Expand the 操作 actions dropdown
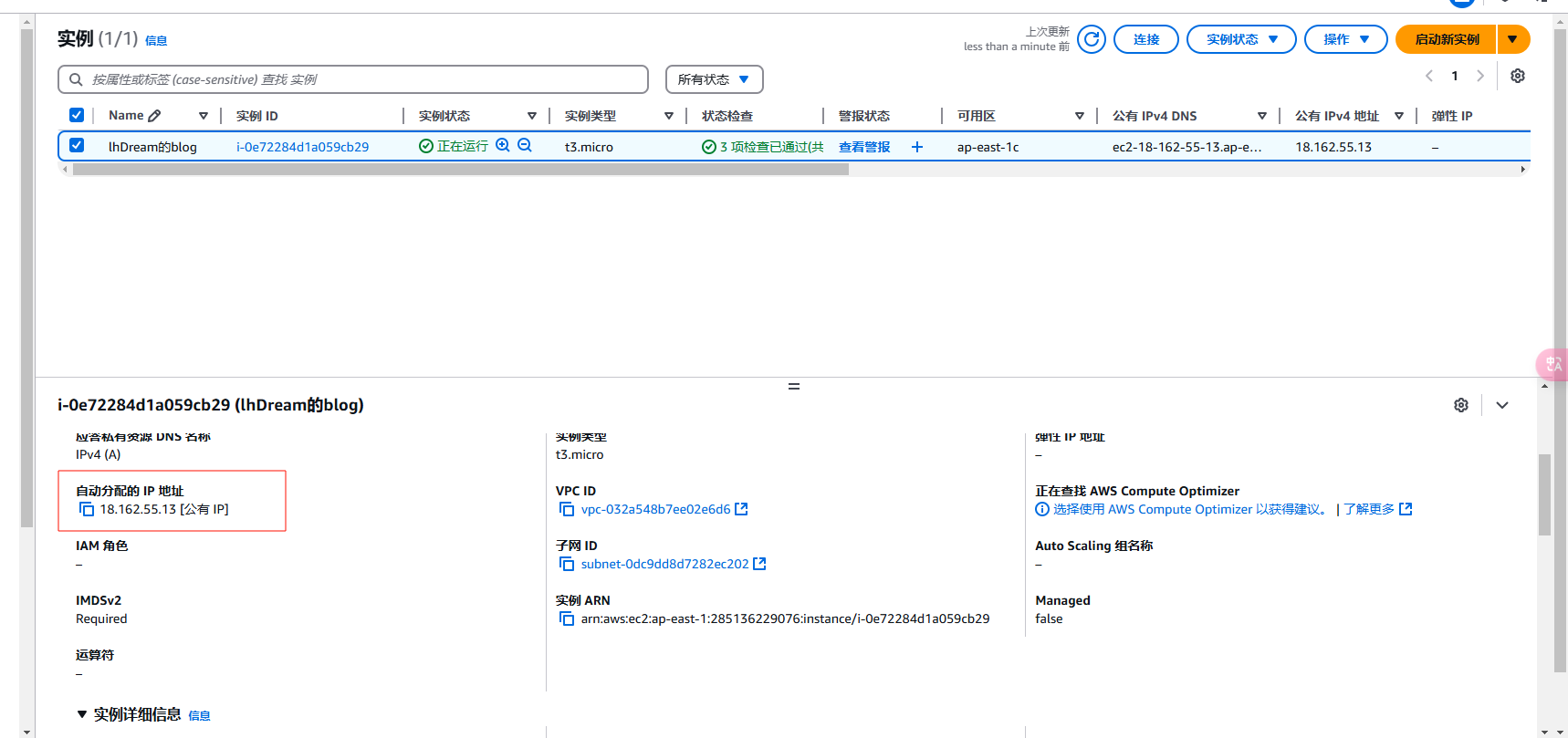The image size is (1568, 738). pyautogui.click(x=1345, y=39)
